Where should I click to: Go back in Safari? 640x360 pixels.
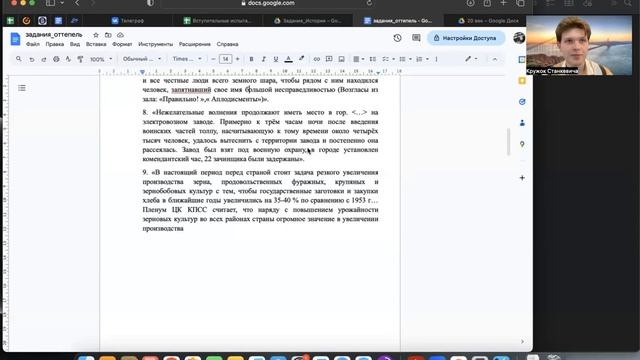77,3
